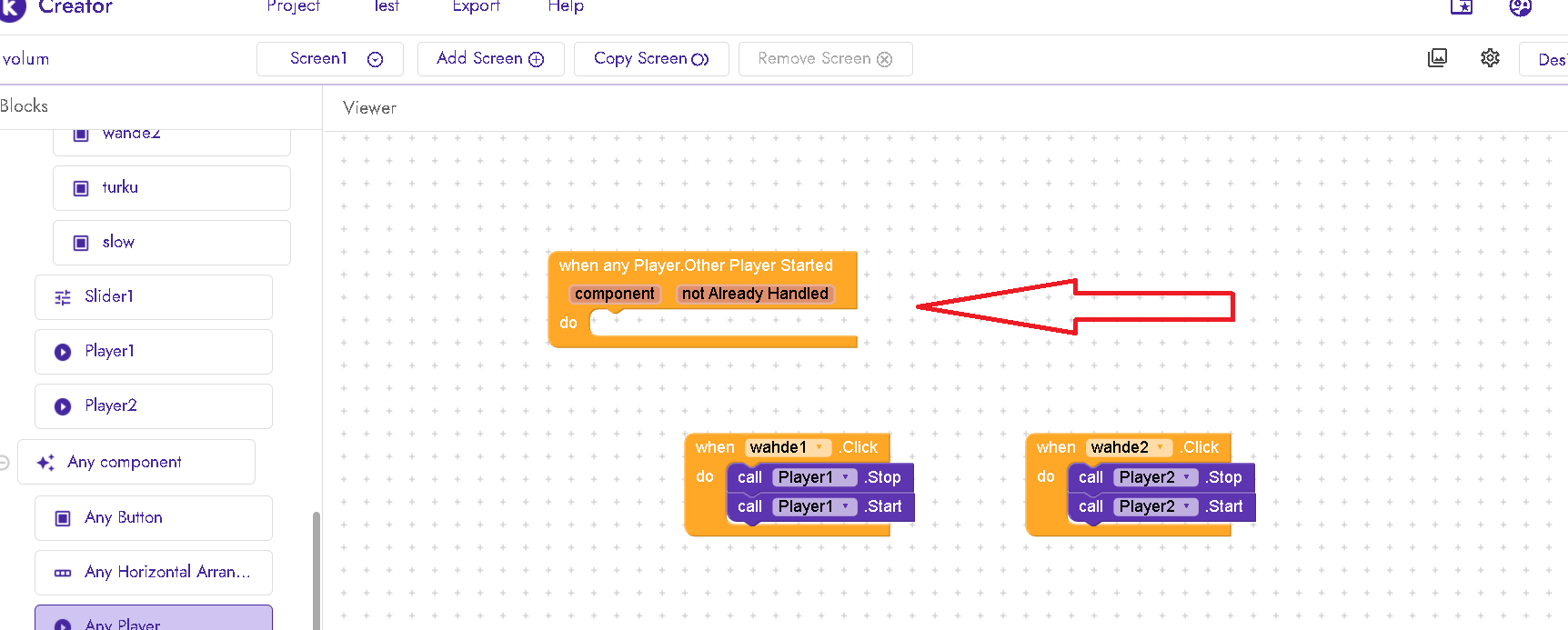Click the Any Button square icon
Viewport: 1568px width, 630px height.
(x=63, y=518)
